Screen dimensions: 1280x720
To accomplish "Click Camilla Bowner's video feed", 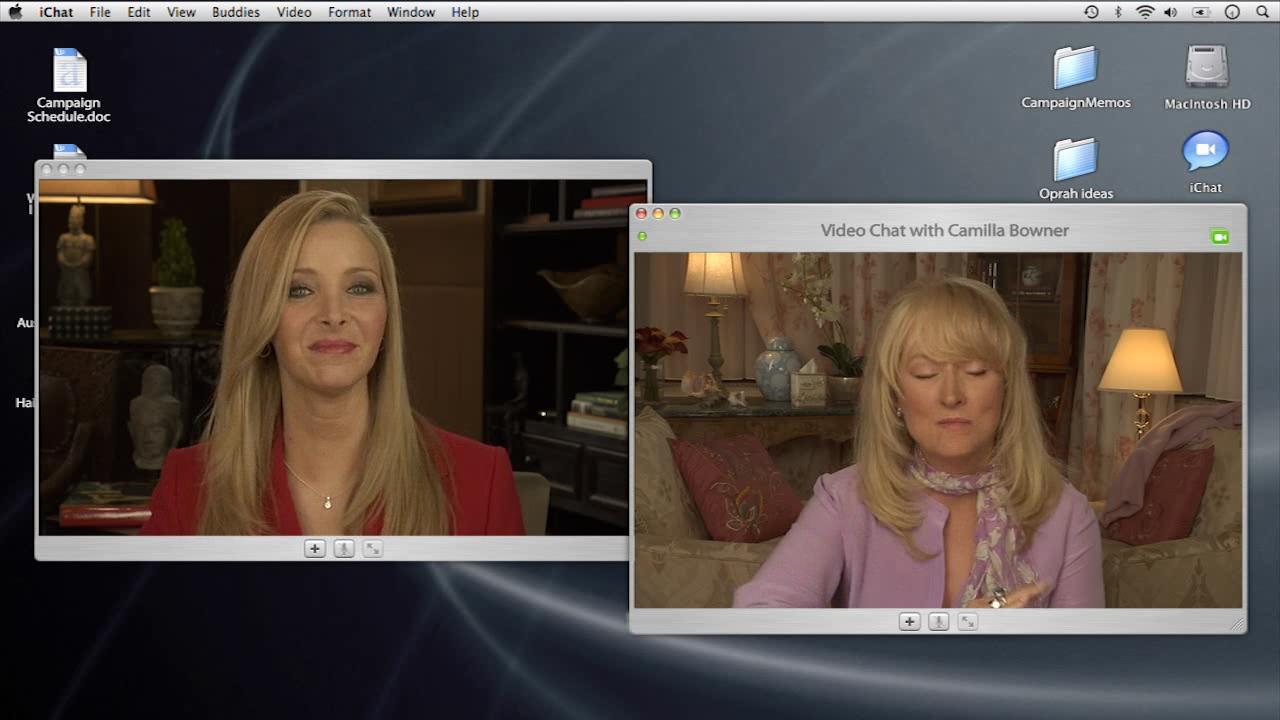I will click(938, 430).
